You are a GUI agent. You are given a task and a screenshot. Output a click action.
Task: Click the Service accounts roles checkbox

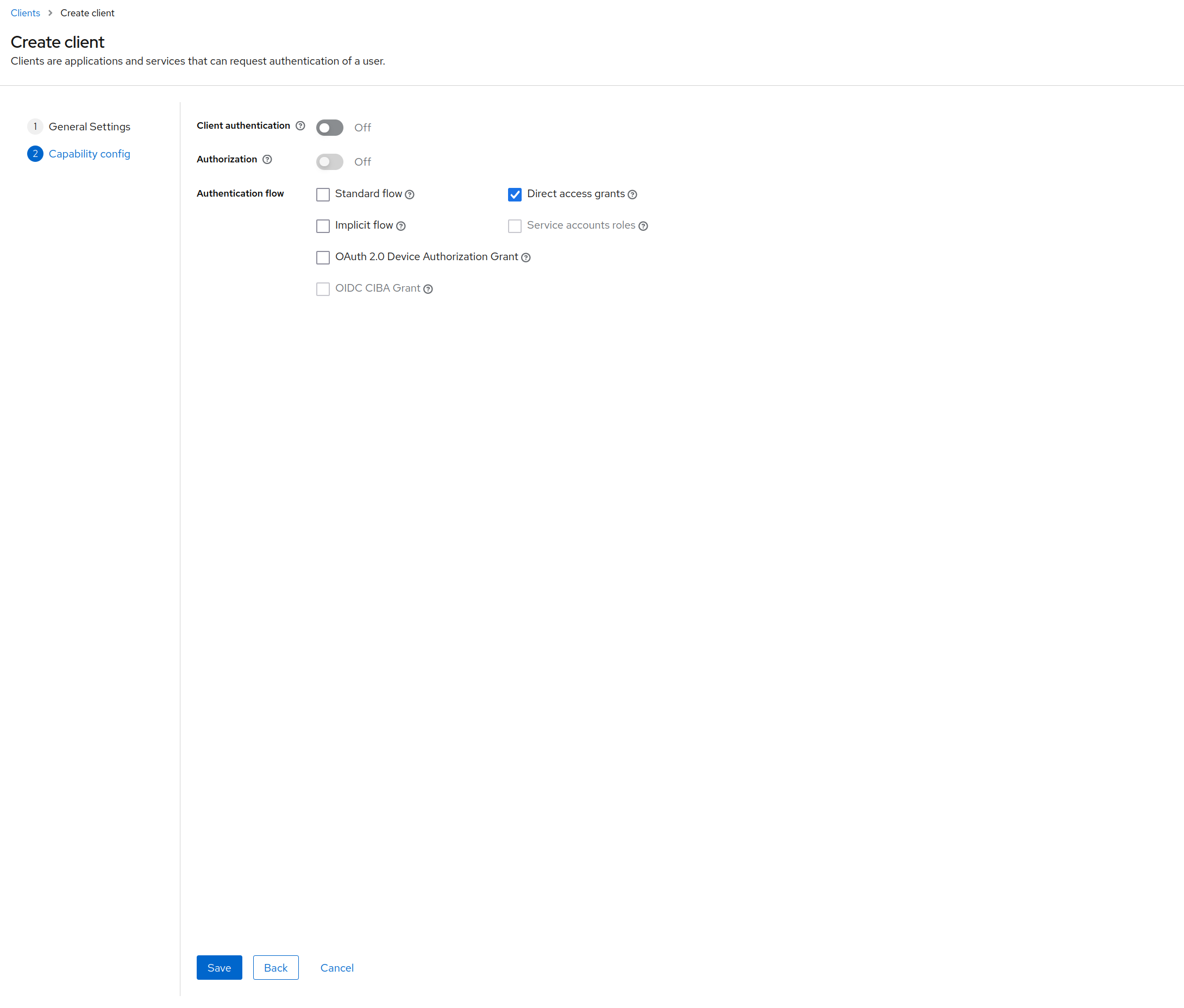[514, 225]
